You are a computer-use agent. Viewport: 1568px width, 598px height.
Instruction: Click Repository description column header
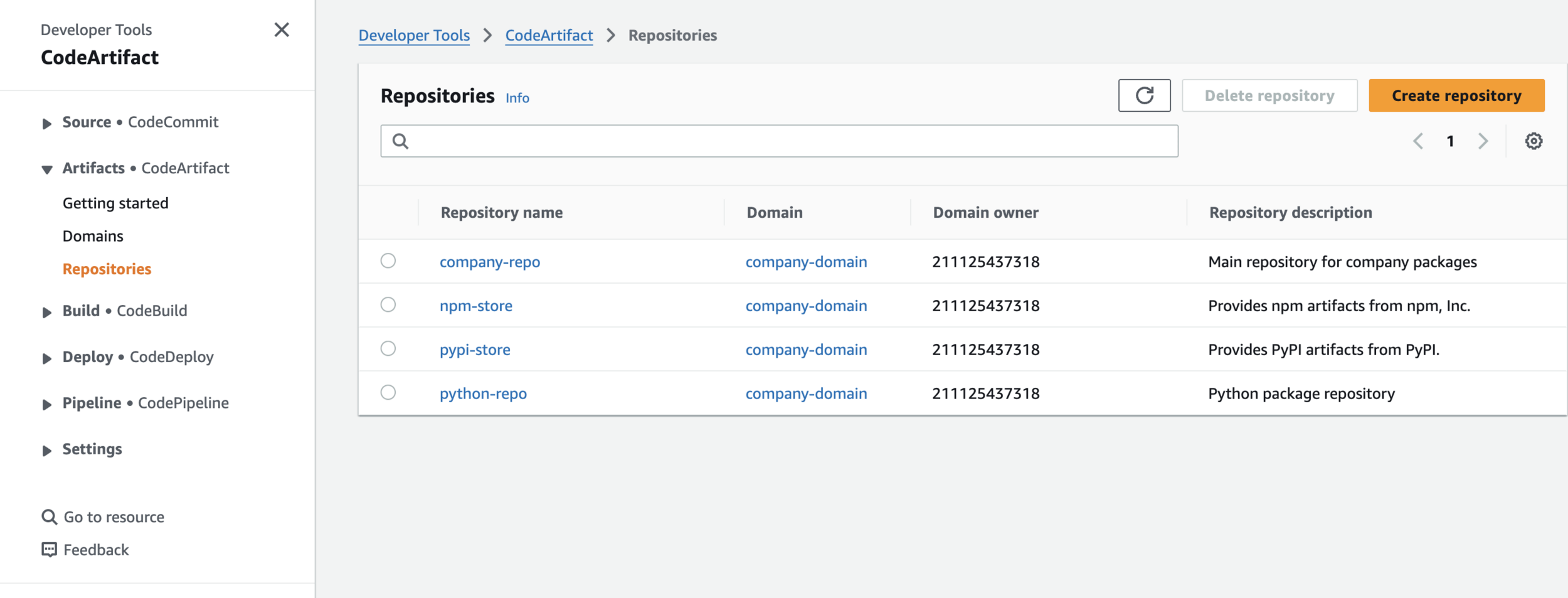(x=1290, y=213)
